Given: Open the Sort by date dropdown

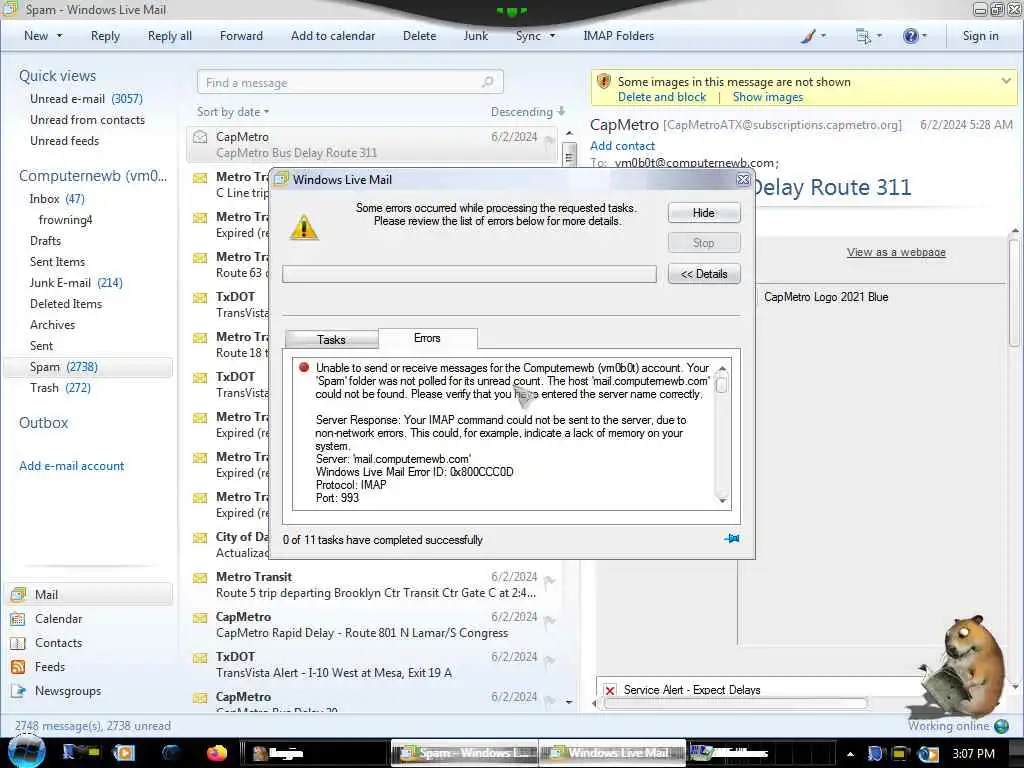Looking at the screenshot, I should (233, 112).
